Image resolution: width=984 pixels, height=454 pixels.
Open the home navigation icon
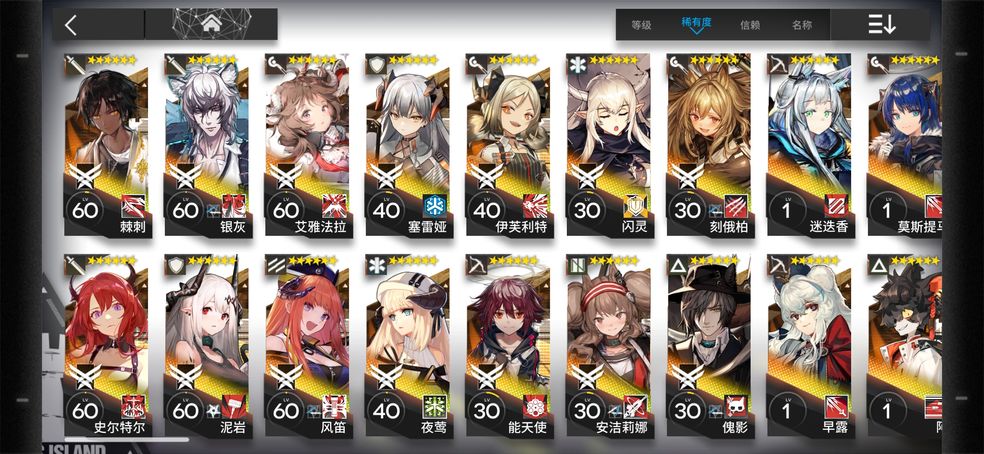211,24
